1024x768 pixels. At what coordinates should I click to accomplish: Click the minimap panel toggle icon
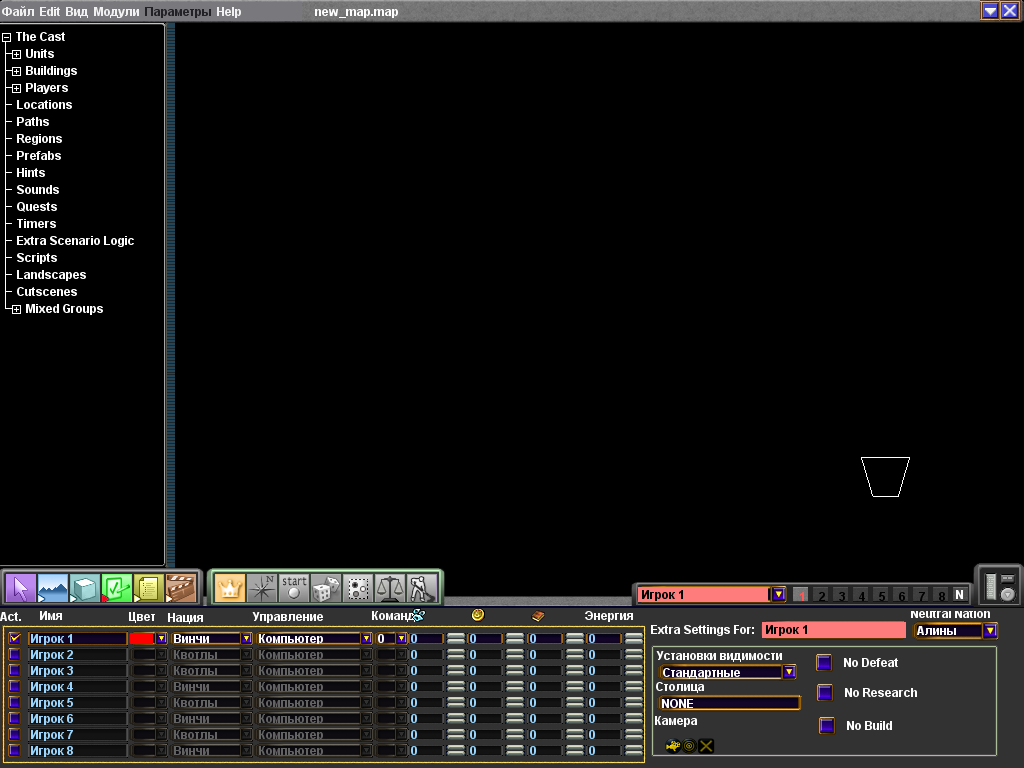pos(991,586)
